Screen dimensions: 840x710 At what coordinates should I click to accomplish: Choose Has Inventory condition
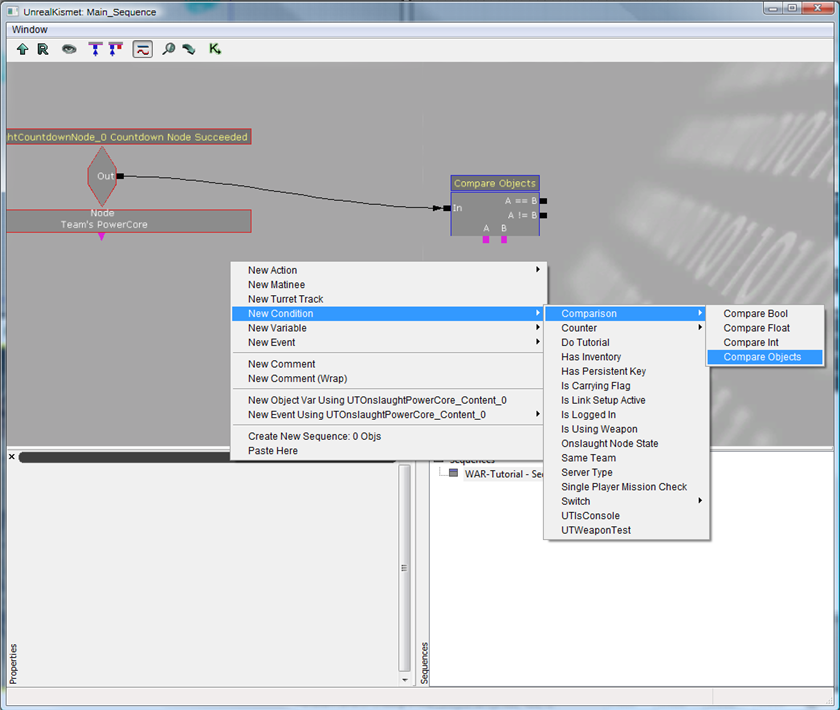pyautogui.click(x=626, y=357)
